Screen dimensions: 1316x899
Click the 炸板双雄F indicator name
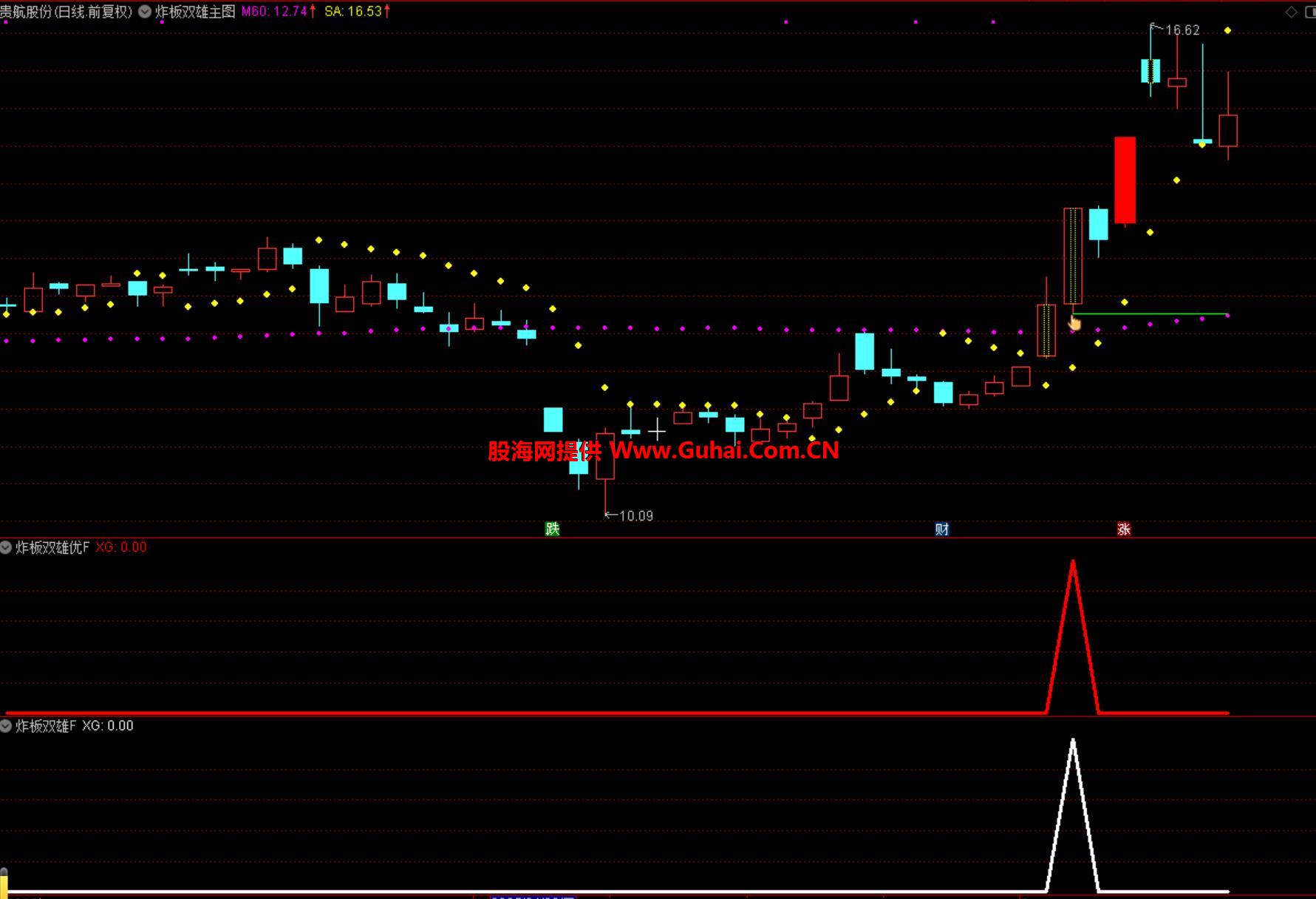pyautogui.click(x=46, y=726)
